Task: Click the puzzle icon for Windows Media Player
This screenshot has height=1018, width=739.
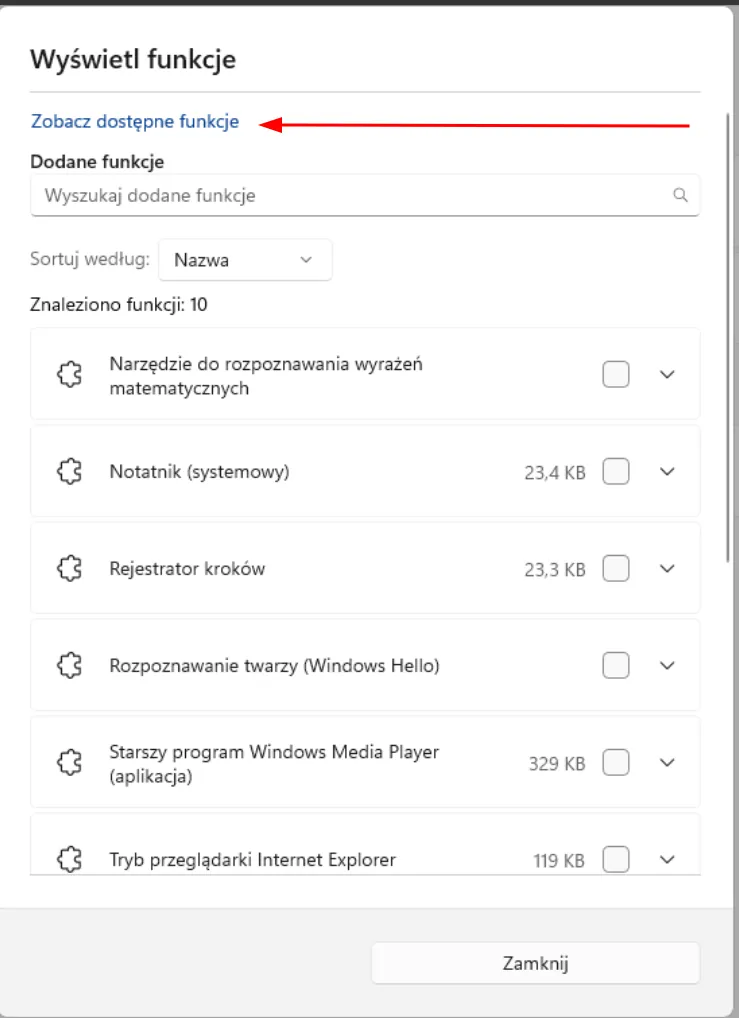Action: (x=69, y=763)
